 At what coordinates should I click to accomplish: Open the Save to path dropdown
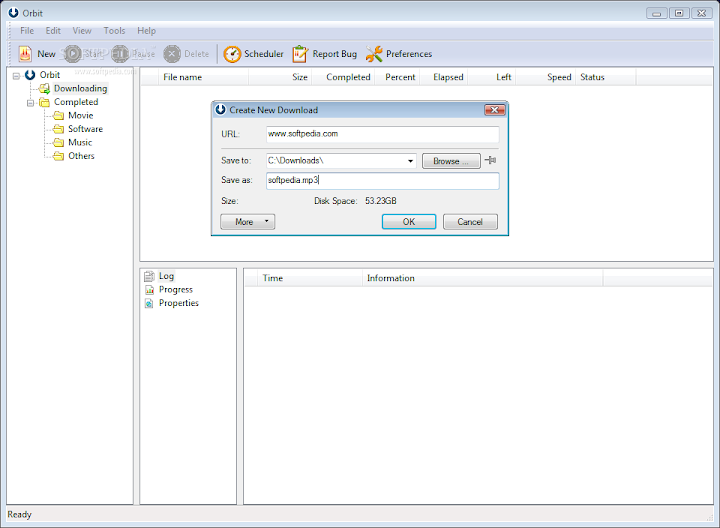tap(411, 160)
